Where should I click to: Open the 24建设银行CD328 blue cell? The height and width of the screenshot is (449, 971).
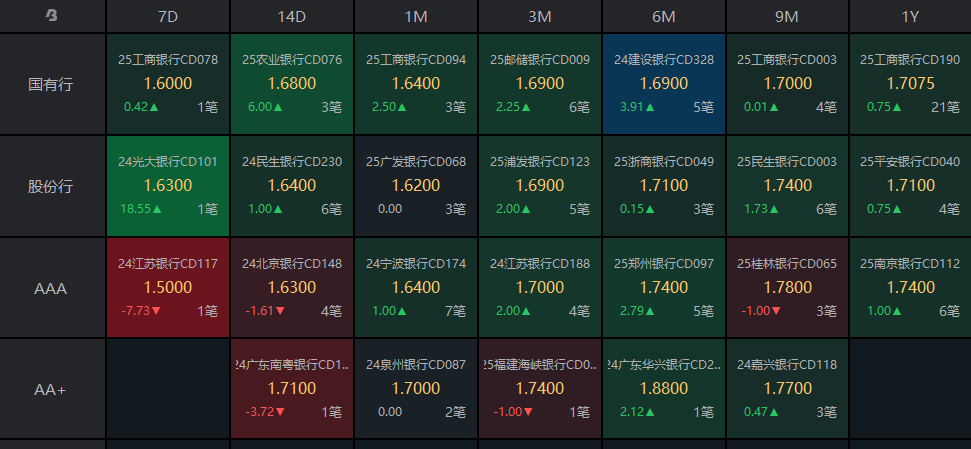pyautogui.click(x=664, y=84)
